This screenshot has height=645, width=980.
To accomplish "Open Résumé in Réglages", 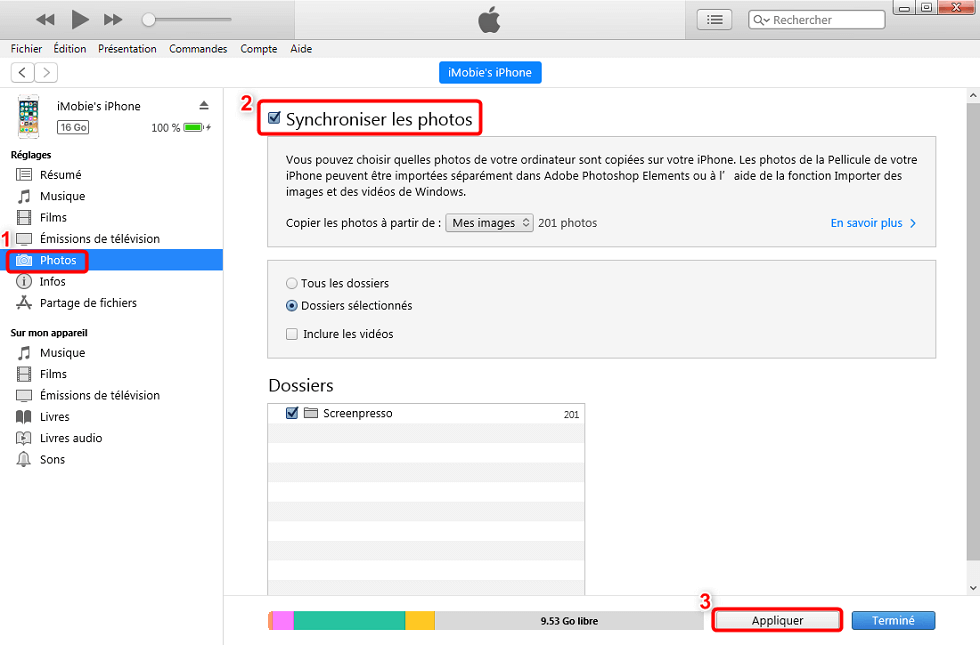I will click(x=61, y=175).
